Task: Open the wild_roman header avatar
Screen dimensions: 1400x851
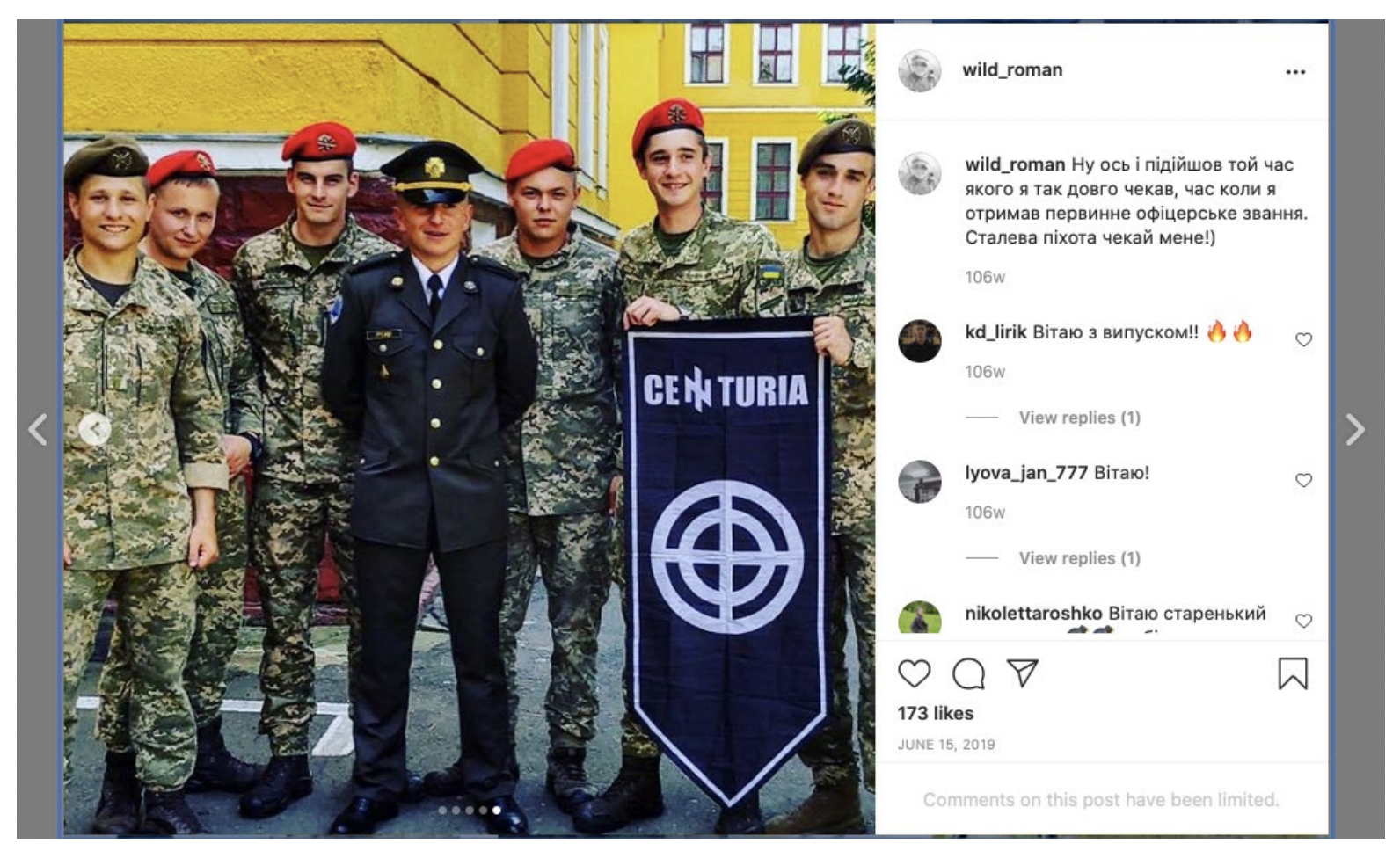Action: tap(919, 70)
